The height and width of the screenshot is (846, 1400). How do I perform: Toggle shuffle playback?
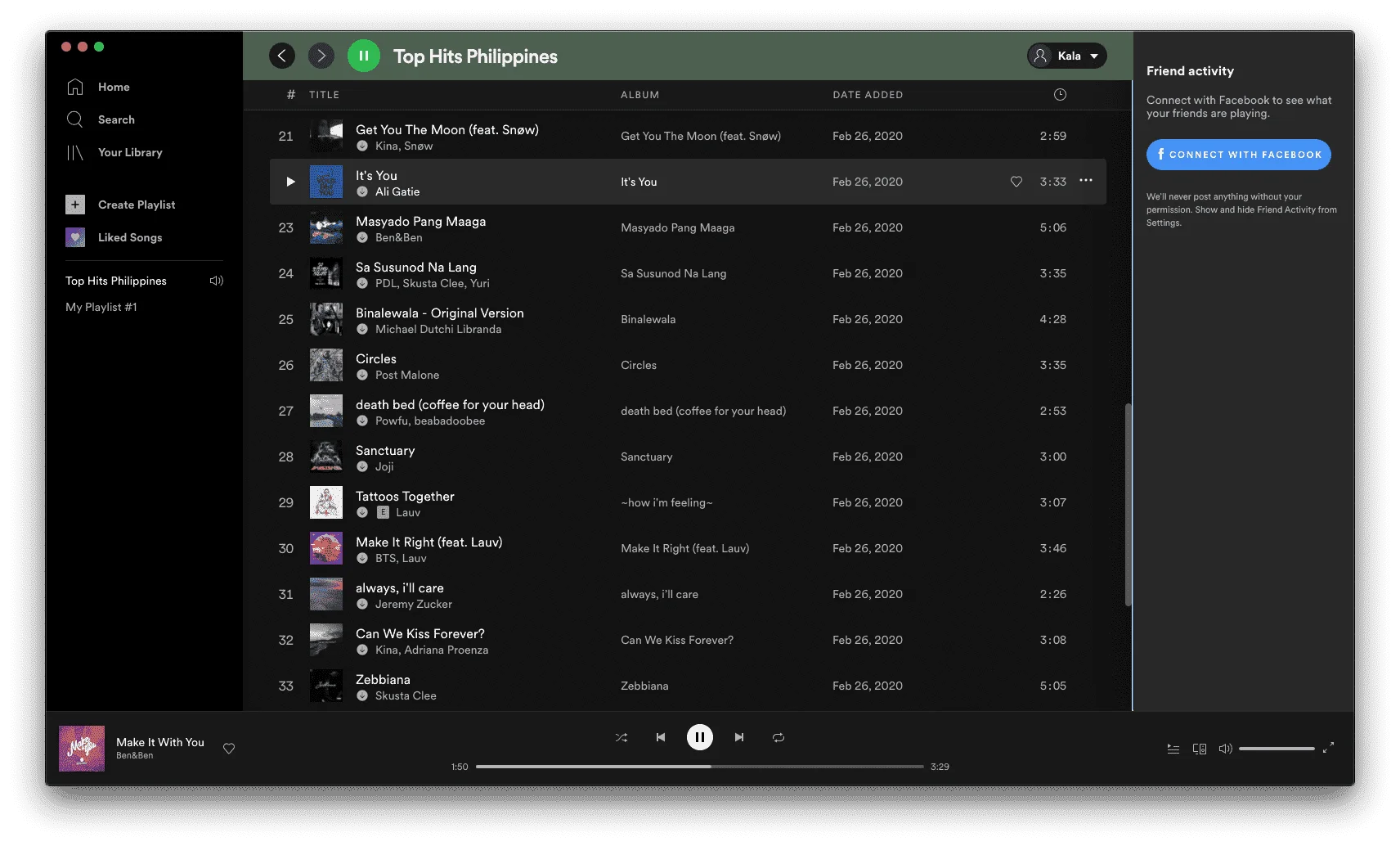621,737
